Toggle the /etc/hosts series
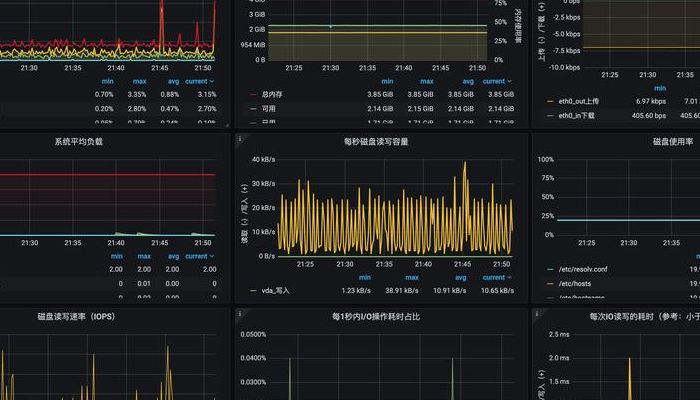This screenshot has width=700, height=400. click(575, 283)
